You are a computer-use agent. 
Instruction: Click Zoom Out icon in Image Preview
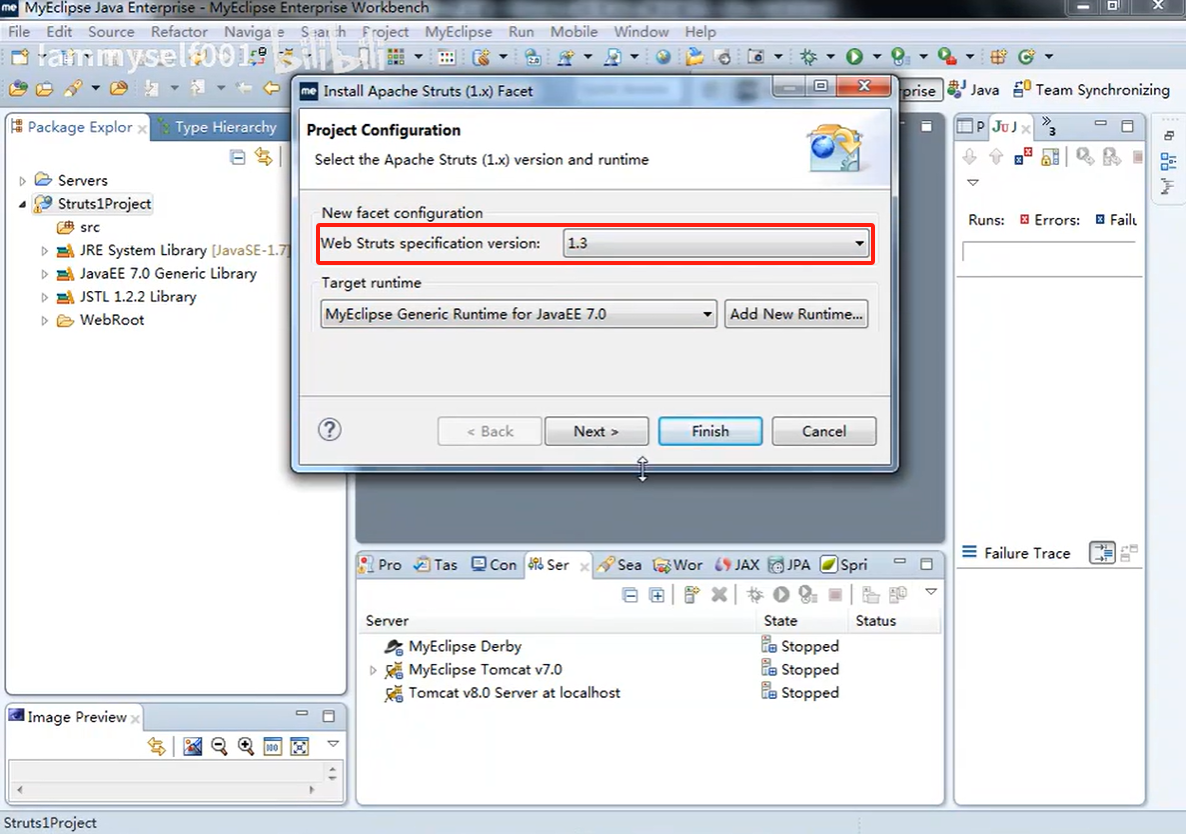[219, 746]
